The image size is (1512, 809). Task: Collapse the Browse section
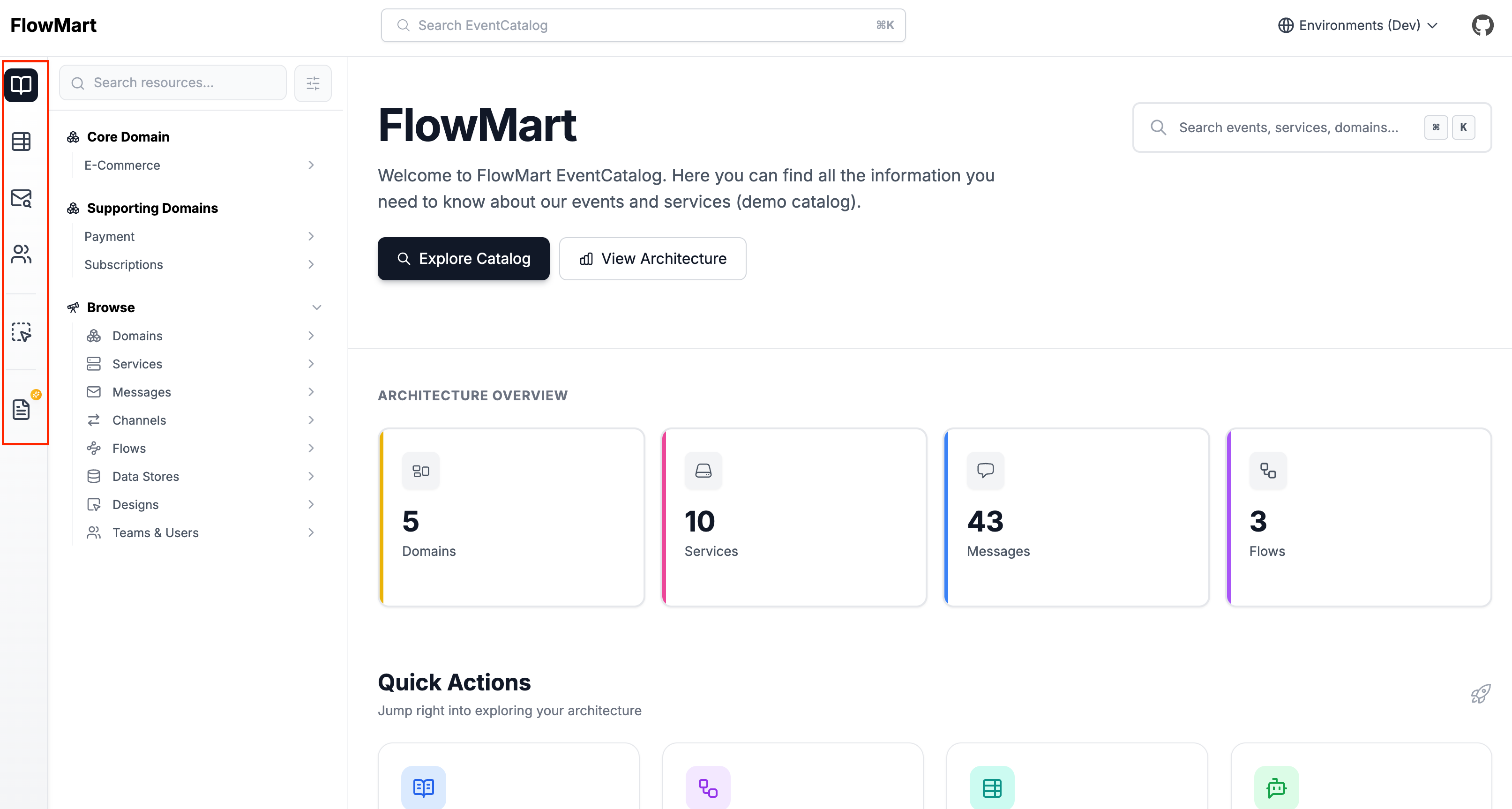pyautogui.click(x=316, y=307)
